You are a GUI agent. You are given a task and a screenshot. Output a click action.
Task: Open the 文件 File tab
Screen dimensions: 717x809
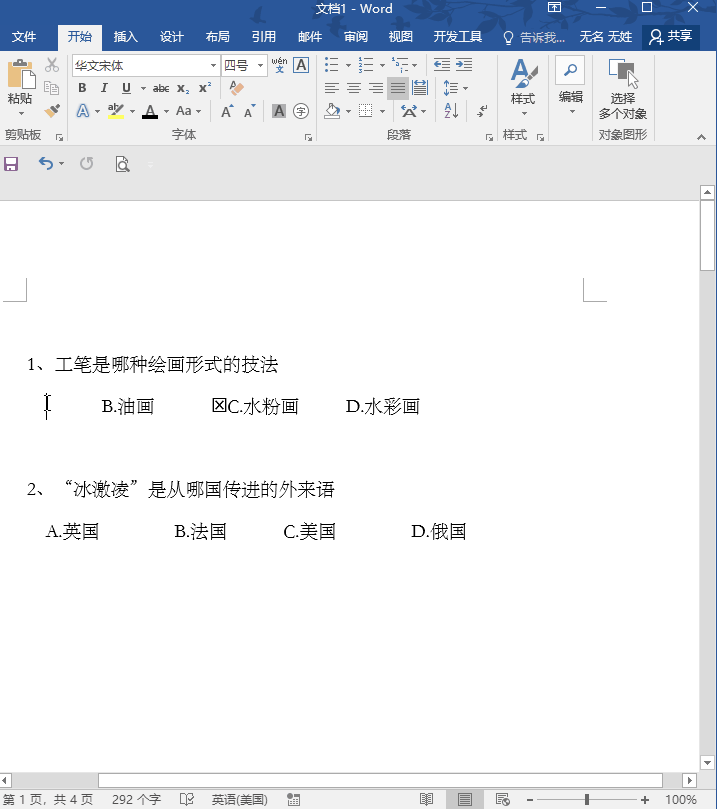[x=24, y=37]
